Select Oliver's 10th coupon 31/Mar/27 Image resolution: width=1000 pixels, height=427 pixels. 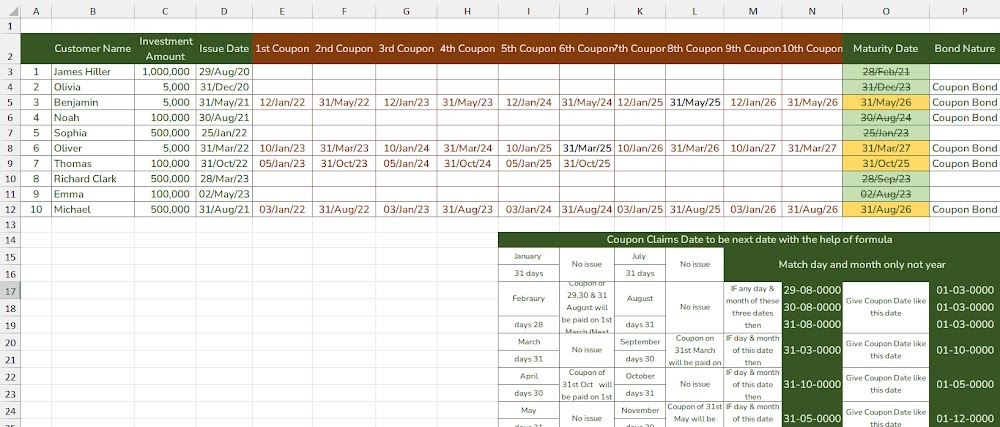coord(812,148)
